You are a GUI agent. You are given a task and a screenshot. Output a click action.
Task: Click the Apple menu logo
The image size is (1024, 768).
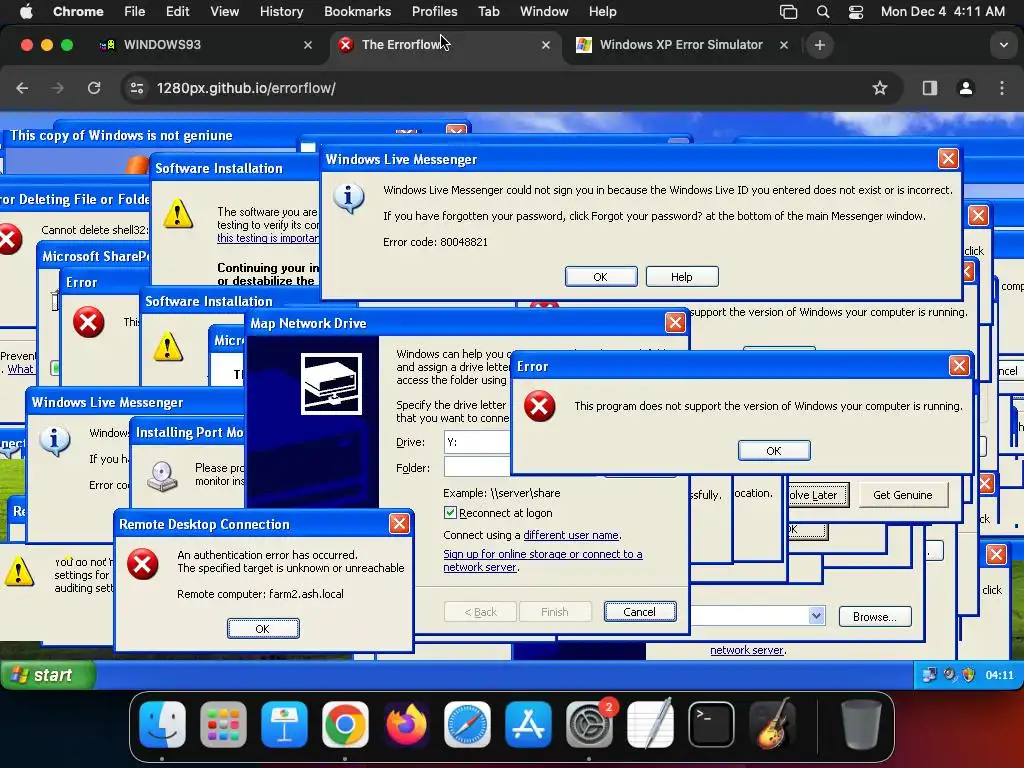pyautogui.click(x=27, y=11)
